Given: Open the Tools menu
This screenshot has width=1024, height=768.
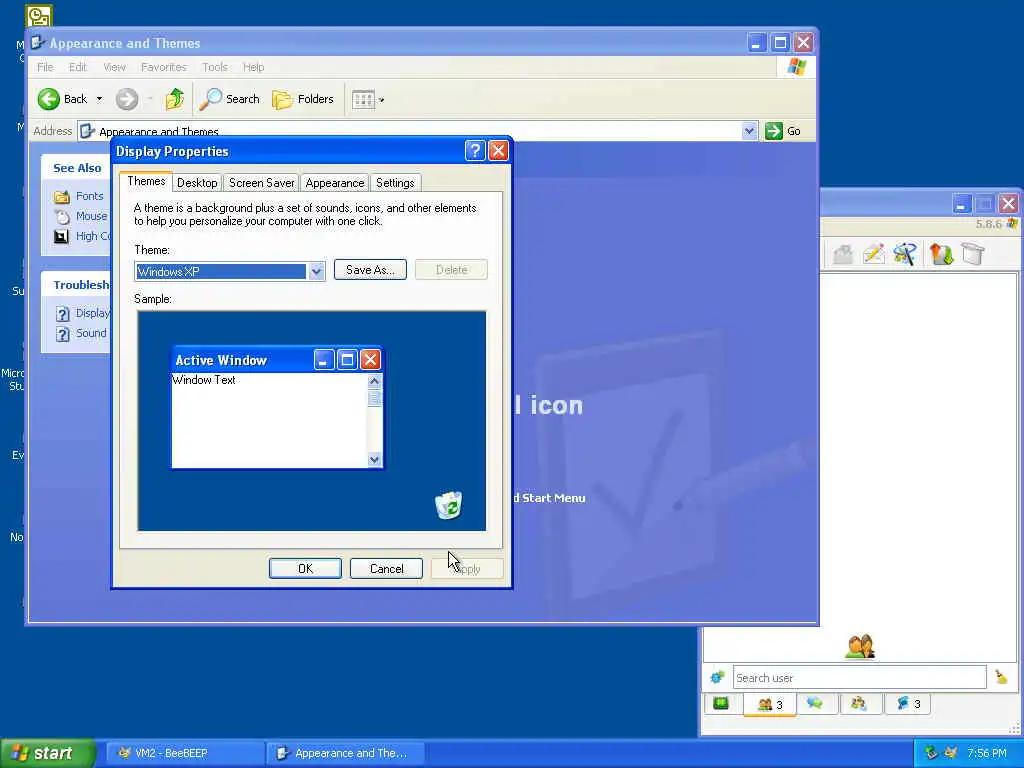Looking at the screenshot, I should pos(215,67).
